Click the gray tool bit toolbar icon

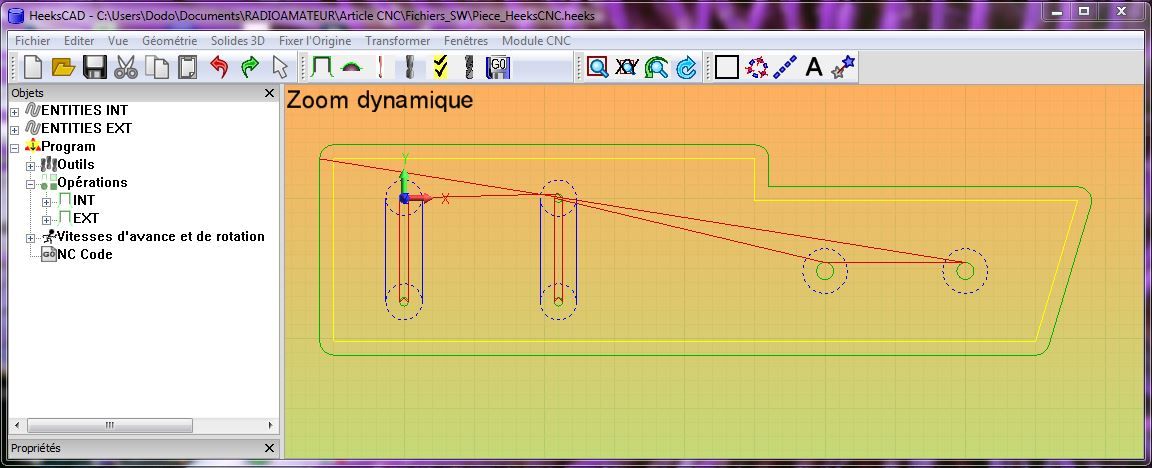(x=410, y=68)
